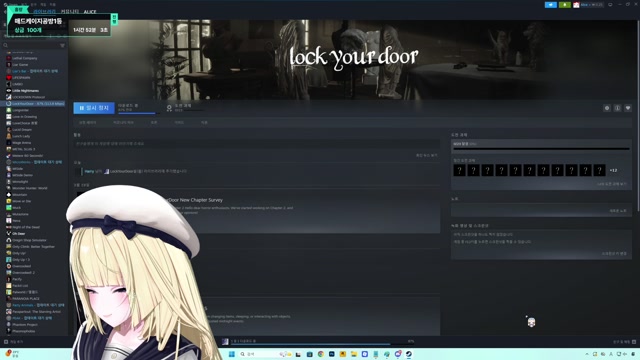Click Overcooked game icon
Screen dimensions: 640x360
pos(9,266)
